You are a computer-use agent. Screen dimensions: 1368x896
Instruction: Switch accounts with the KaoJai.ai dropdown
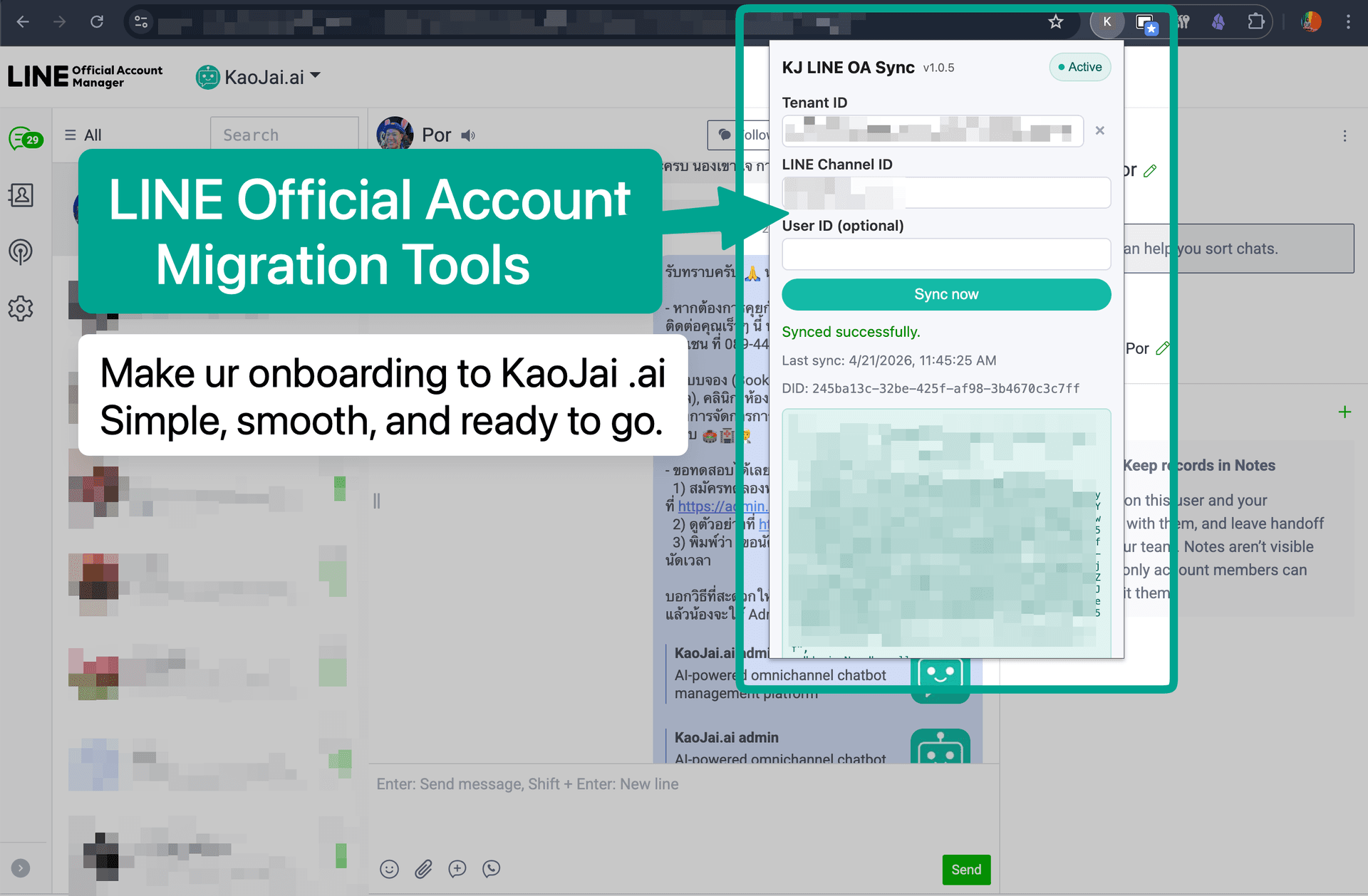coord(258,77)
